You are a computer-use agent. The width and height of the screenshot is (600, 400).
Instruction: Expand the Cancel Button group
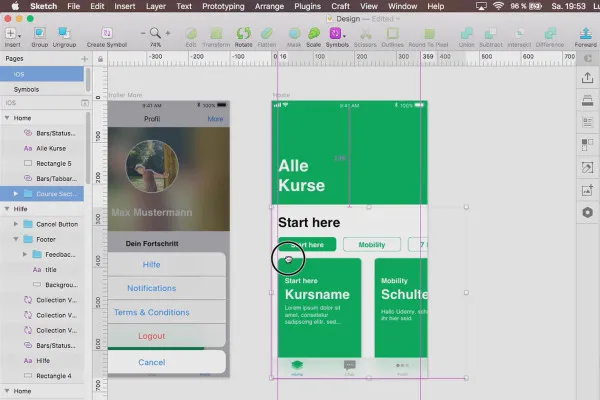pyautogui.click(x=16, y=224)
